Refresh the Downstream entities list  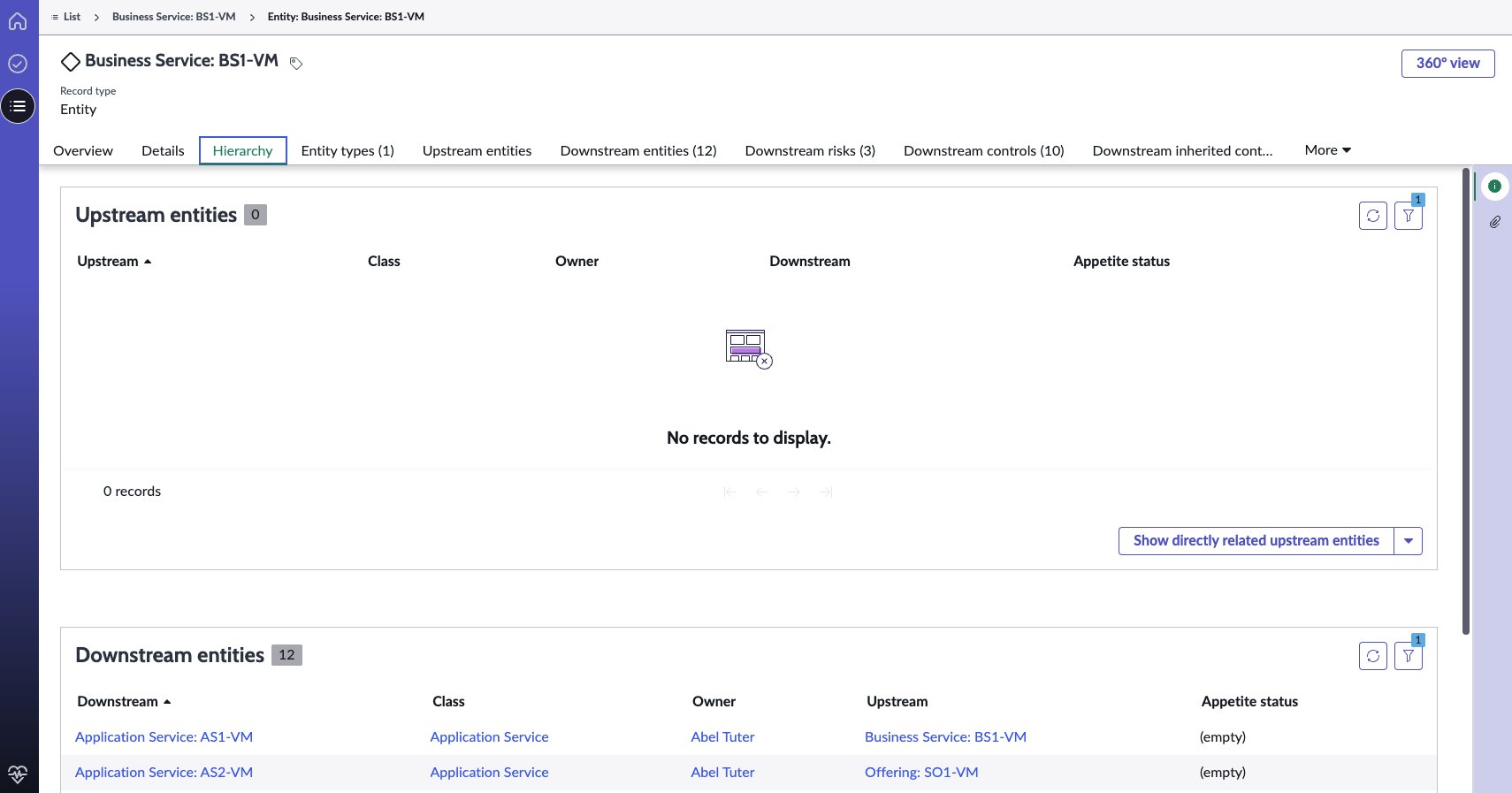click(1373, 656)
